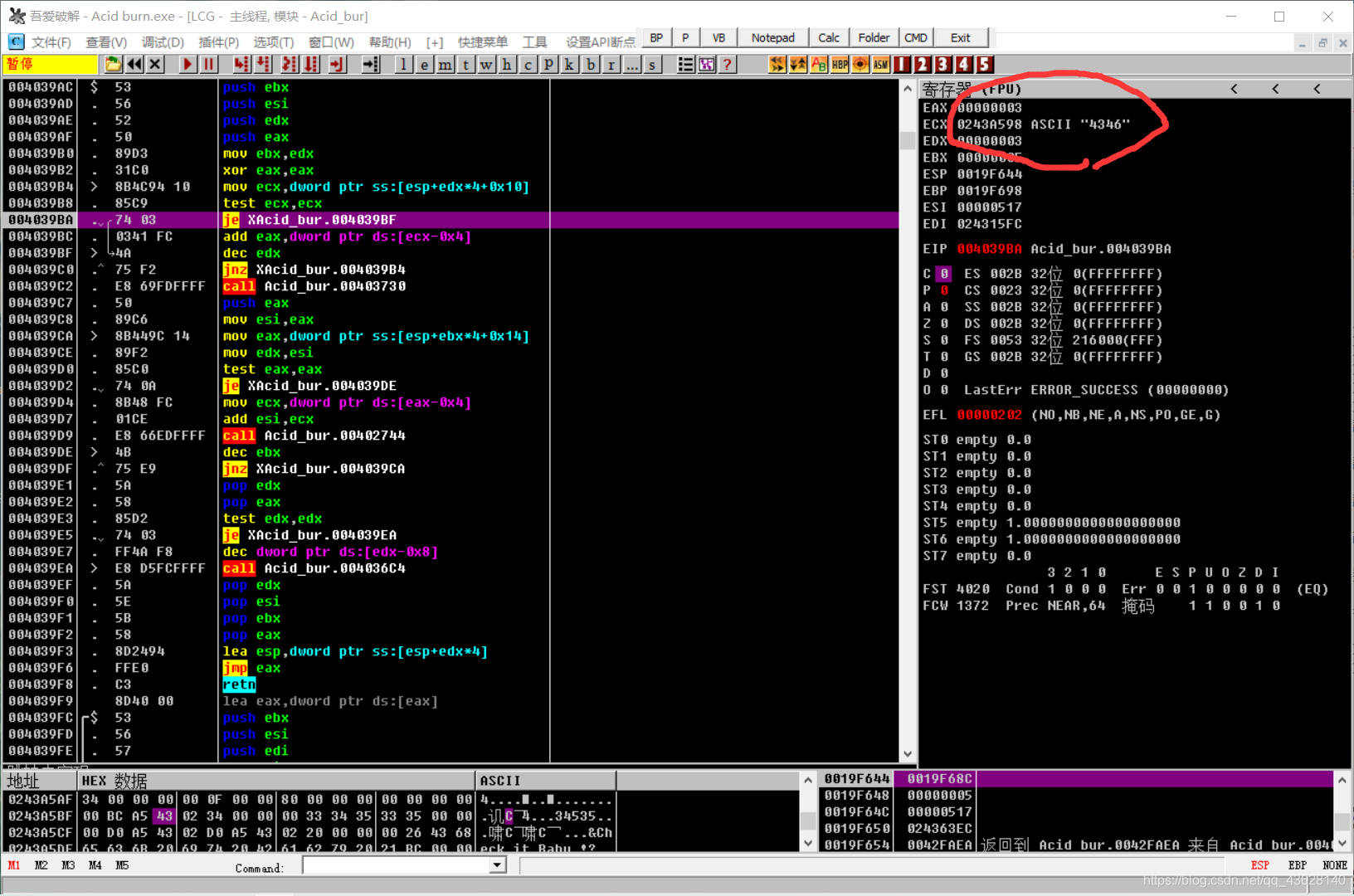Launch Calc from the toolbar
The width and height of the screenshot is (1354, 896).
click(828, 37)
